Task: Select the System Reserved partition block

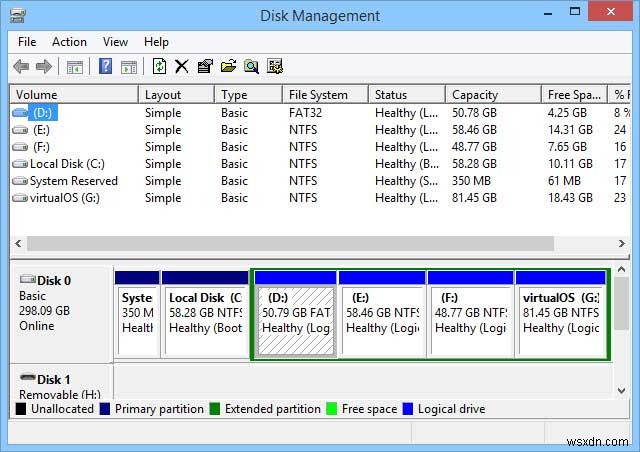Action: coord(137,314)
